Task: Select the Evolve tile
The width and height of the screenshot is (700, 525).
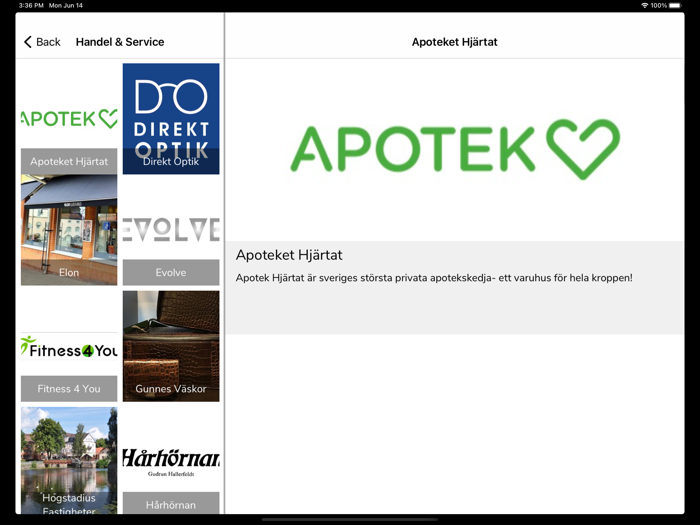Action: (x=171, y=230)
